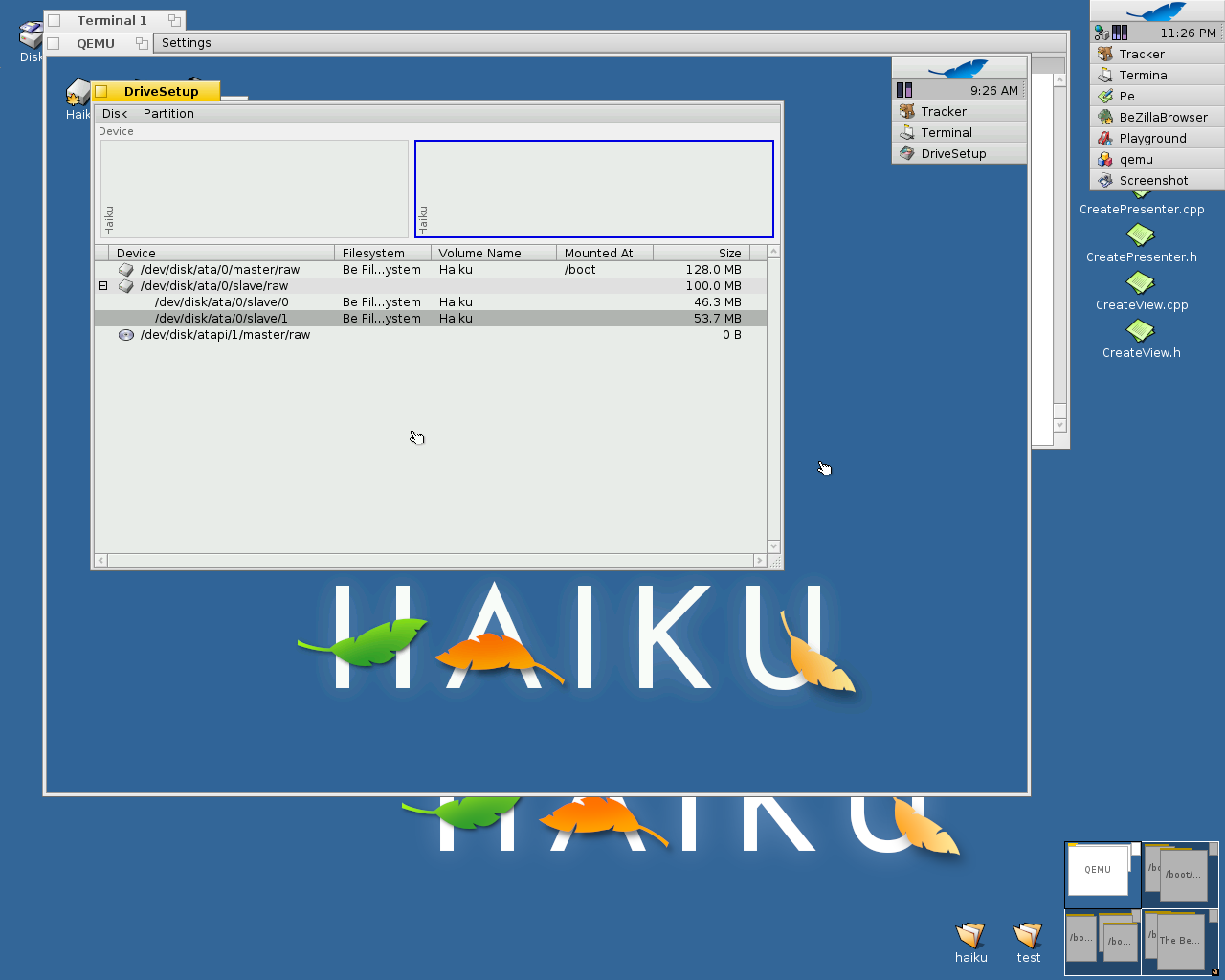Image resolution: width=1225 pixels, height=980 pixels.
Task: Click the 11:26 PM host clock
Action: point(1188,33)
